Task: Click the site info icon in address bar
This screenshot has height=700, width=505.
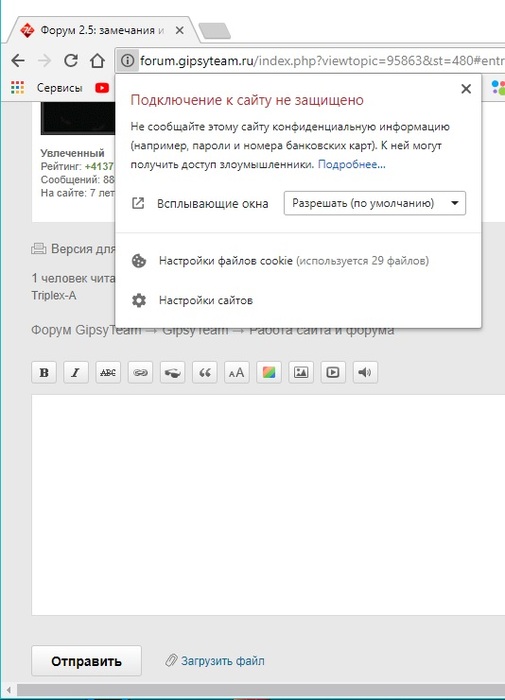Action: tap(127, 60)
